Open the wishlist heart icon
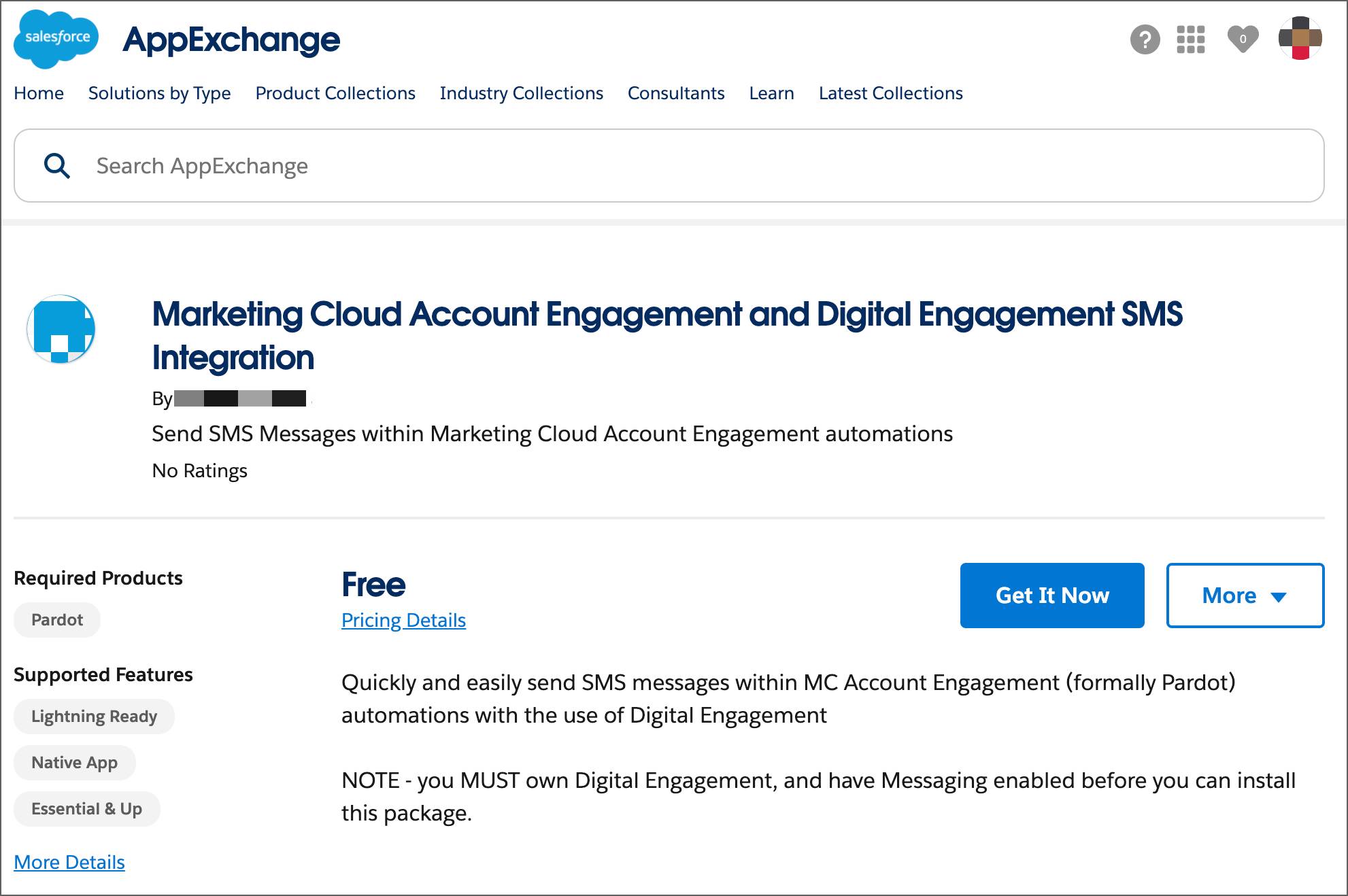The height and width of the screenshot is (896, 1348). point(1243,39)
